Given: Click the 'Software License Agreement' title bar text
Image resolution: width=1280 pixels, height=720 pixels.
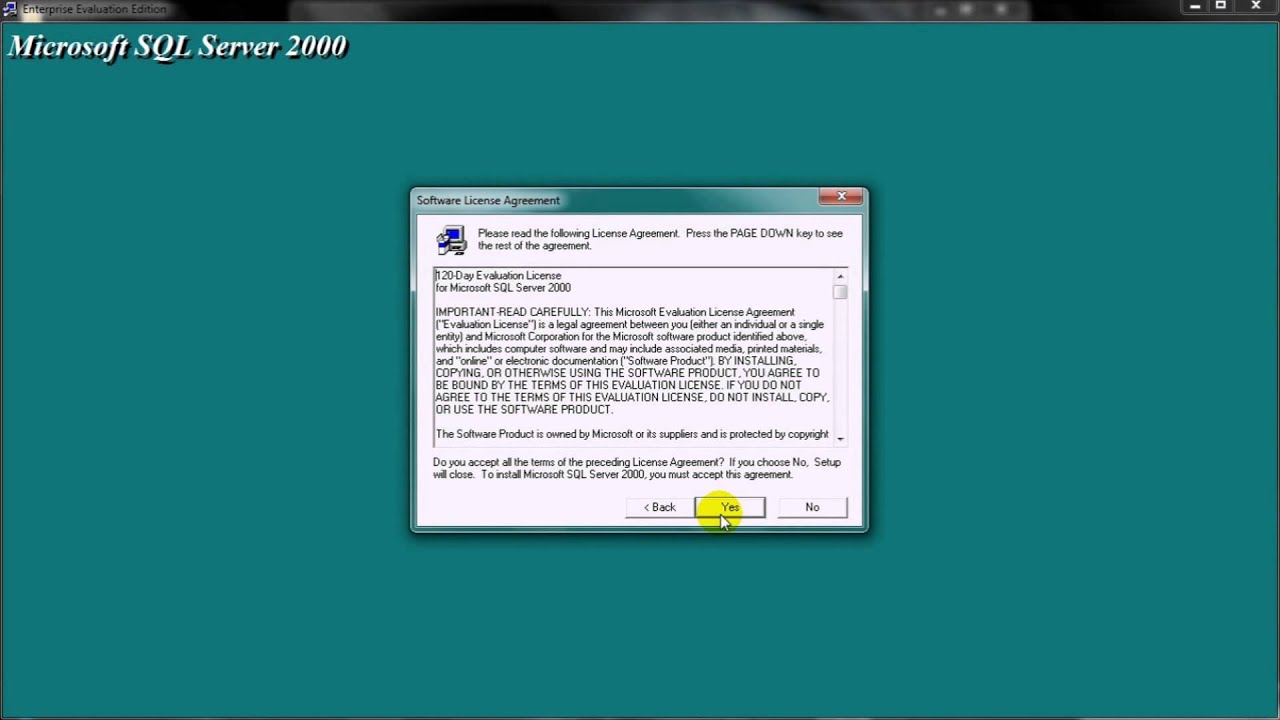Looking at the screenshot, I should click(488, 200).
